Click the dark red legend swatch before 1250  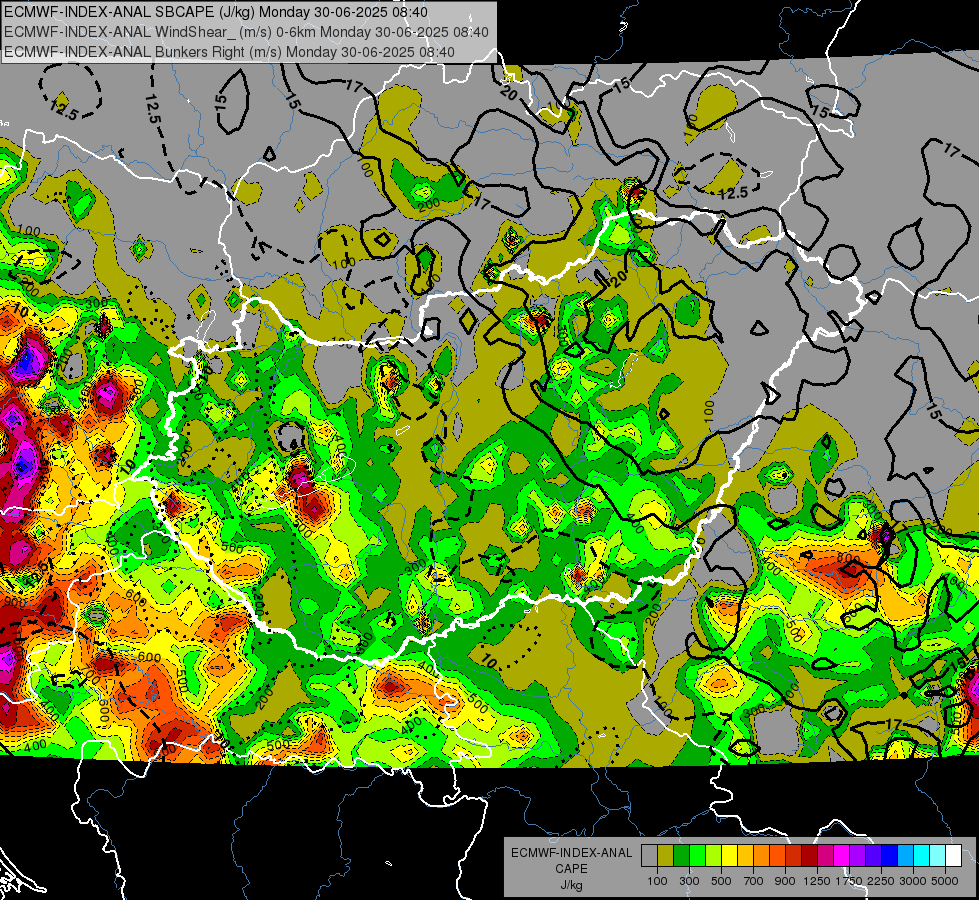tap(809, 855)
